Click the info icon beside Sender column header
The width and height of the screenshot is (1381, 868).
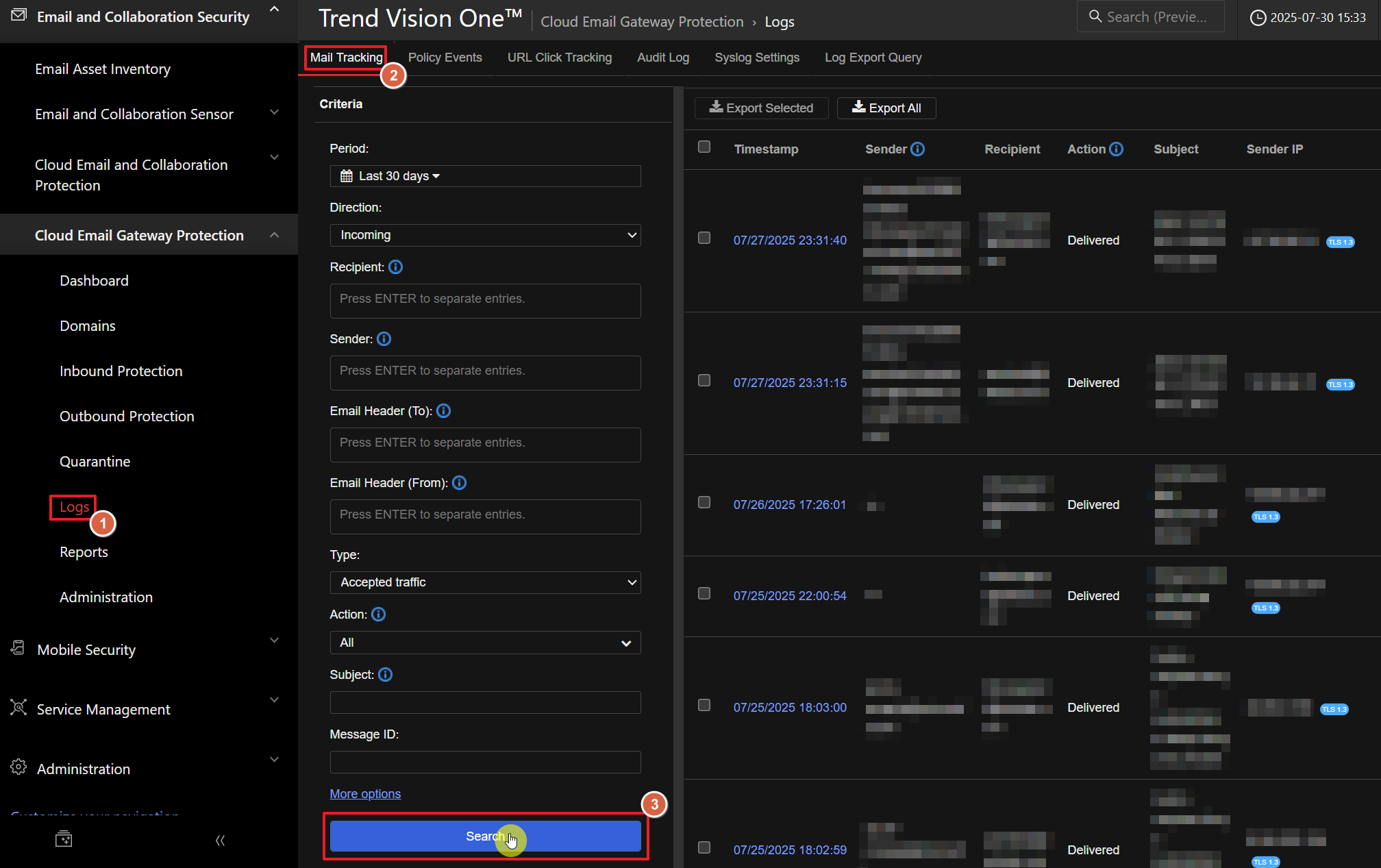coord(918,149)
